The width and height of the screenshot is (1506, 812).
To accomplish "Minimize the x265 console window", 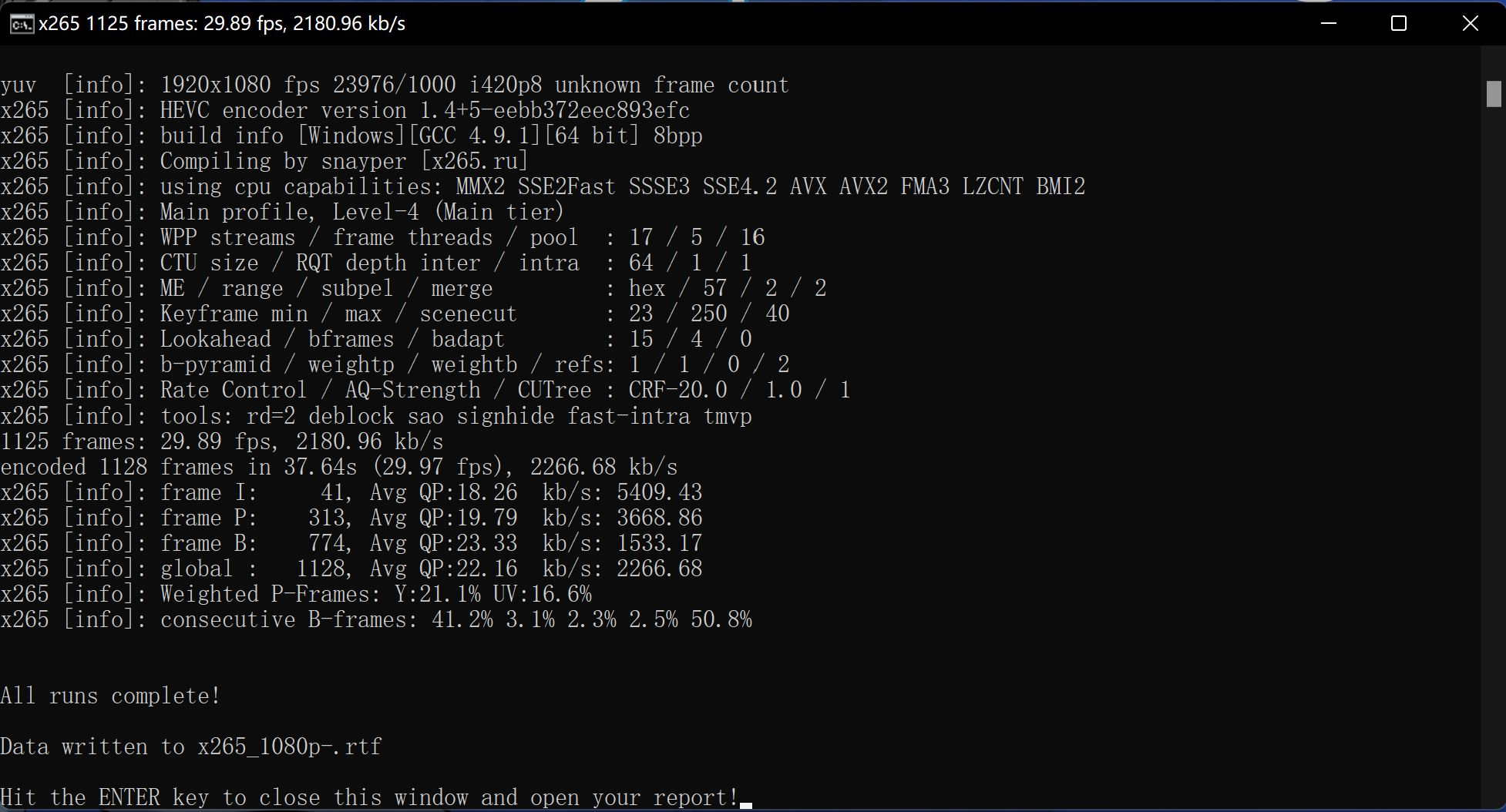I will pyautogui.click(x=1328, y=24).
